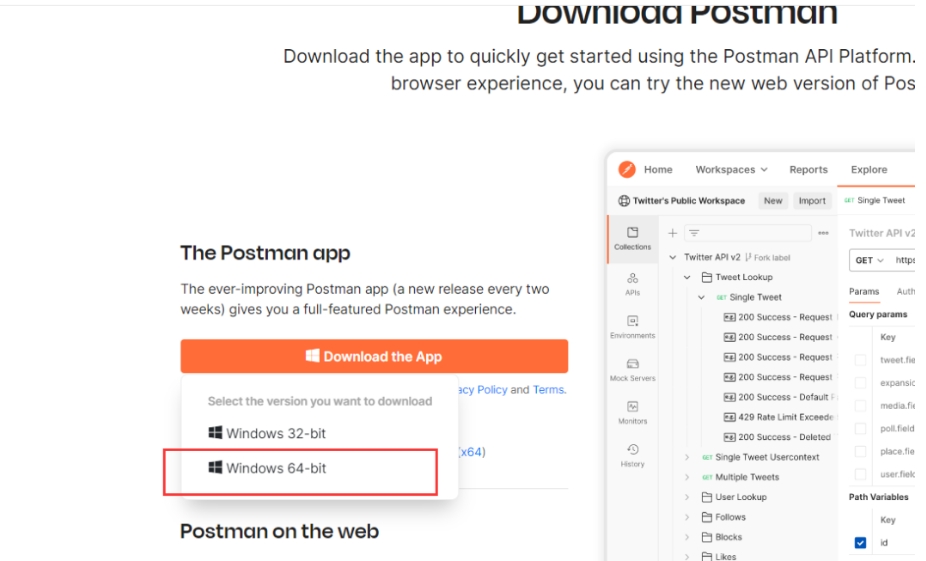Viewport: 926px width, 561px height.
Task: Open the GET method dropdown
Action: click(869, 260)
